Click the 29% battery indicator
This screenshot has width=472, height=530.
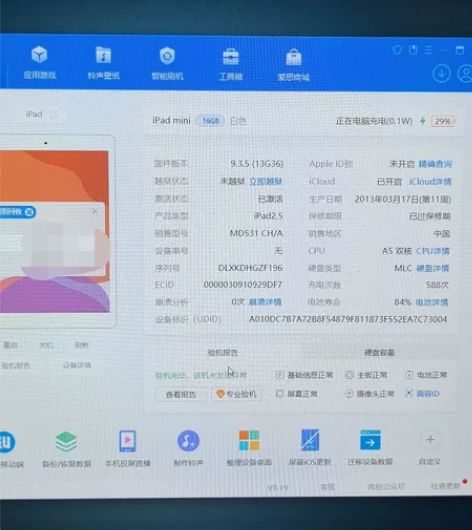tap(443, 121)
